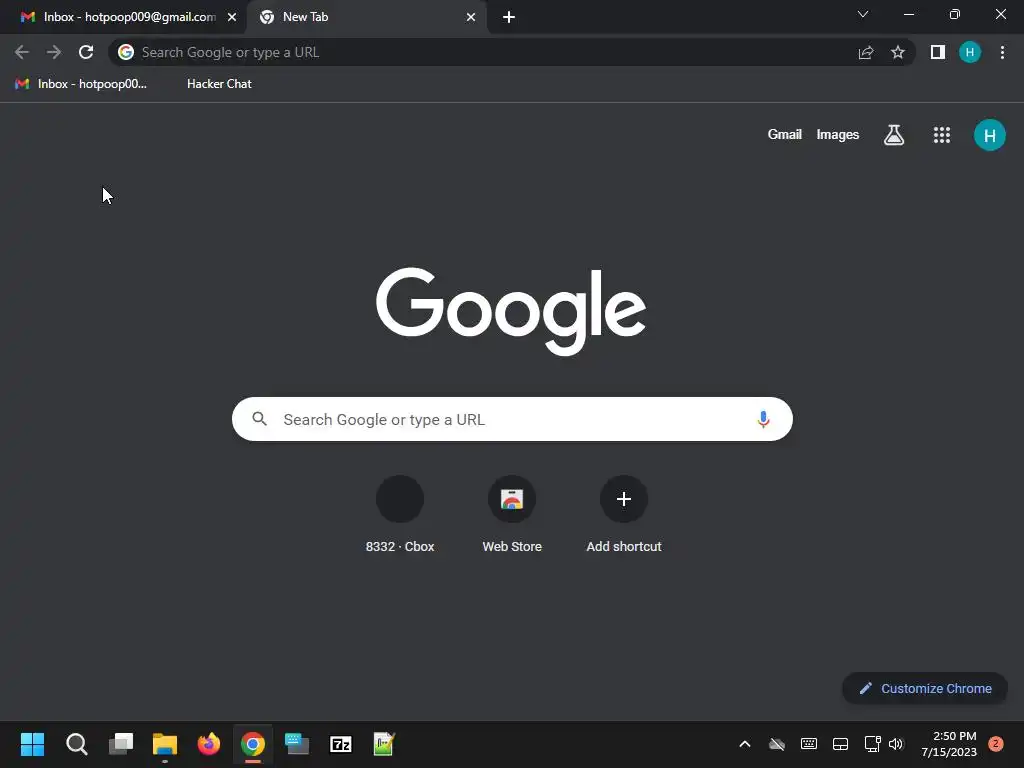Open the Google apps grid

942,135
